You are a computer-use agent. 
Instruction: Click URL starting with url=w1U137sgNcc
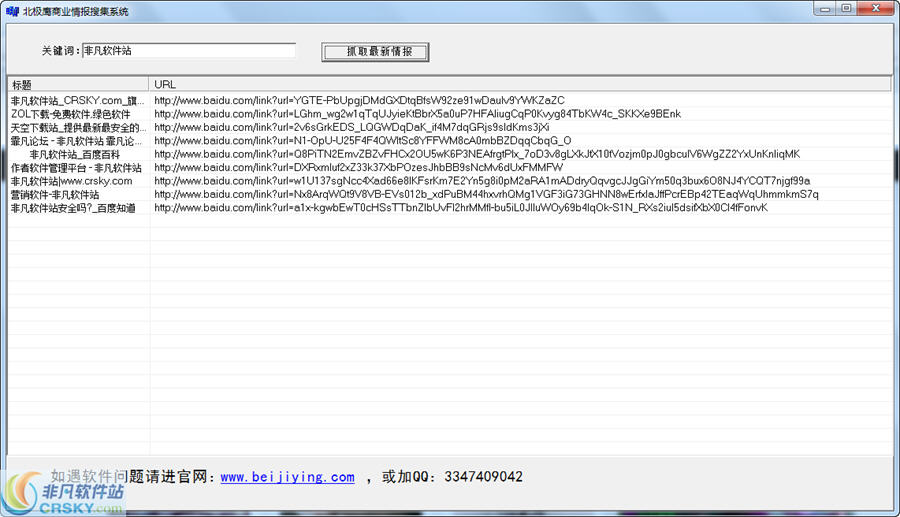point(482,181)
